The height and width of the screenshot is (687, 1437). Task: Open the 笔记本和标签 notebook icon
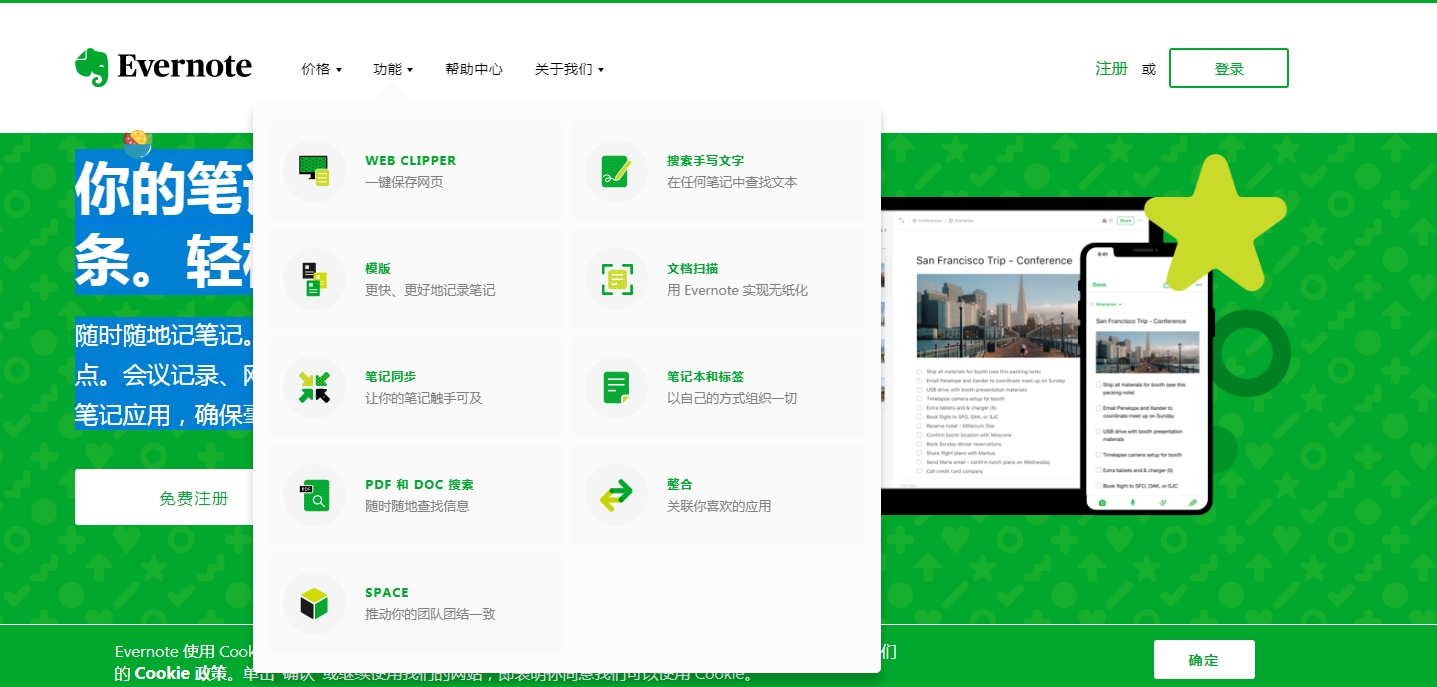(616, 387)
